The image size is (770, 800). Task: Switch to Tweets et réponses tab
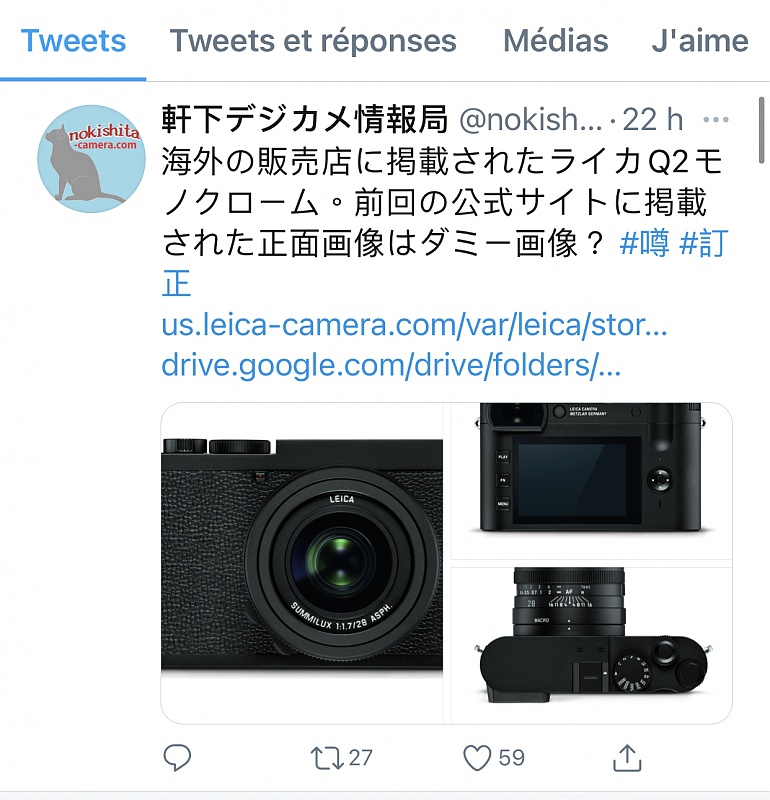click(313, 41)
